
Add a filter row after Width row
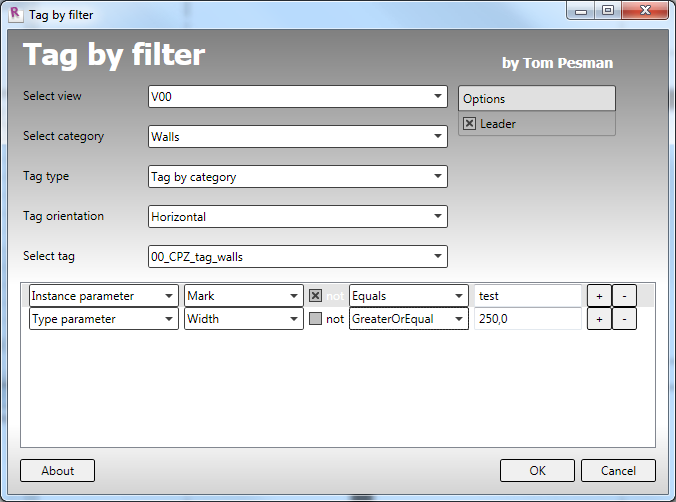599,319
